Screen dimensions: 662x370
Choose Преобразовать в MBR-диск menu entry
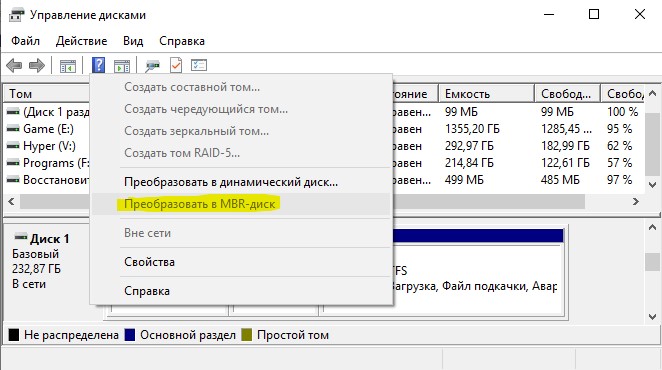[241, 204]
